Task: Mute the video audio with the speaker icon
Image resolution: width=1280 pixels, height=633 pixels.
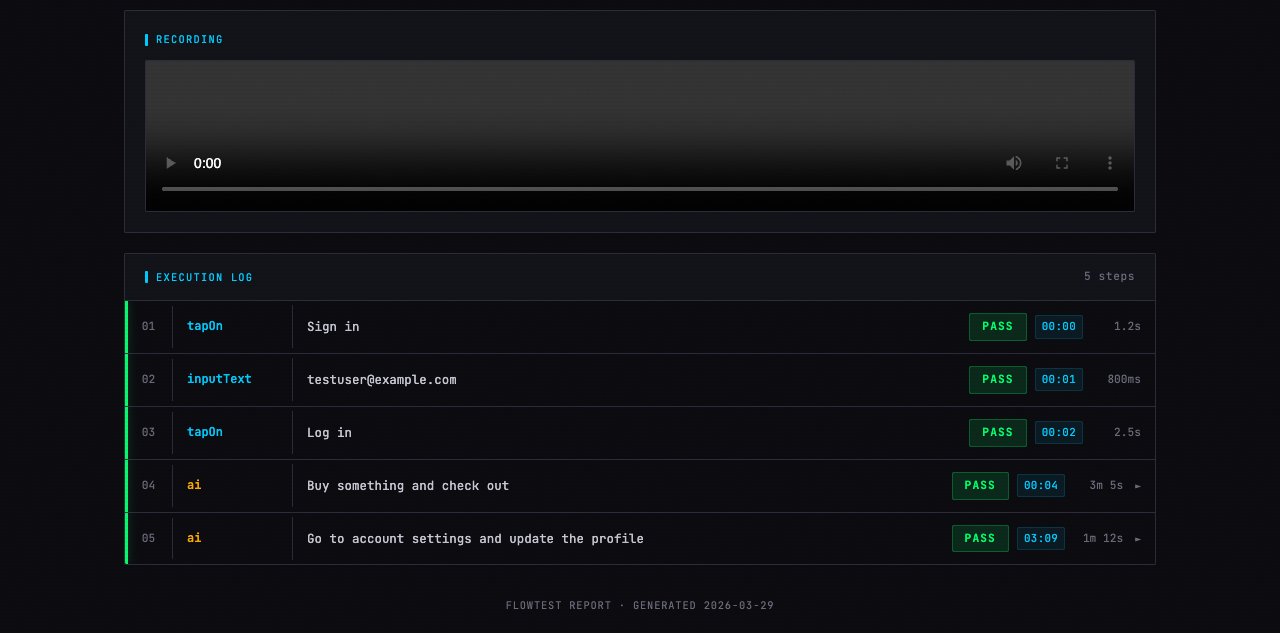Action: pyautogui.click(x=1014, y=163)
